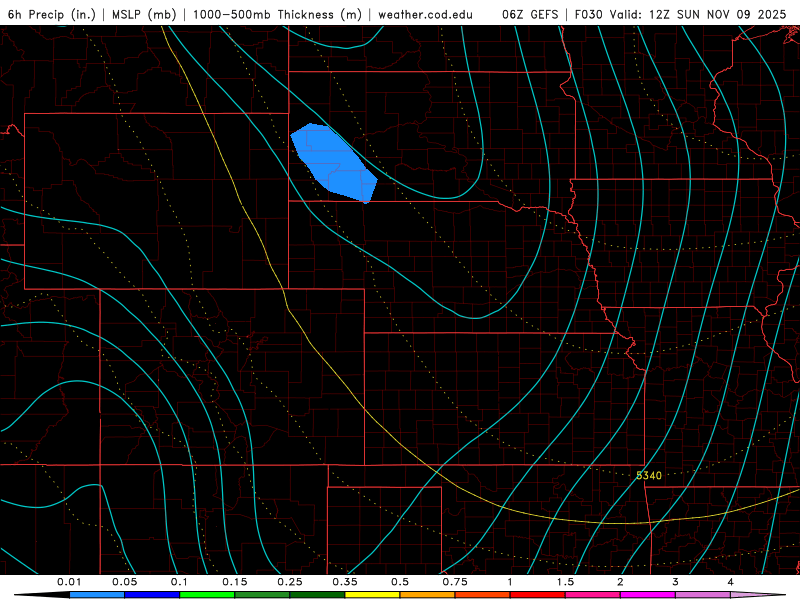
Task: Click the '1000-500mb Thickness (m)' title text
Action: pos(277,14)
